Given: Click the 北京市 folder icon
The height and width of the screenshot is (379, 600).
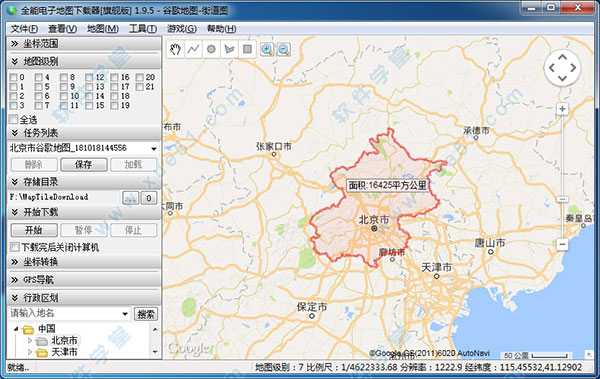Looking at the screenshot, I should pos(41,341).
